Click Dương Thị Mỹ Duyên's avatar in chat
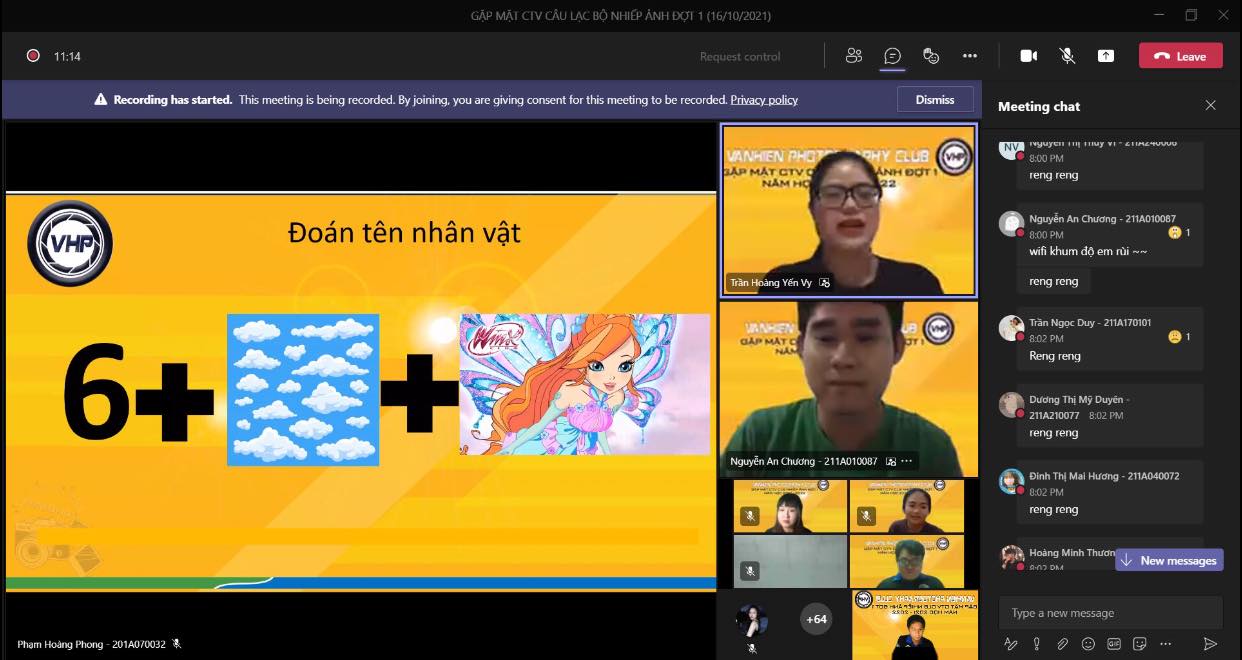1242x660 pixels. (1012, 404)
